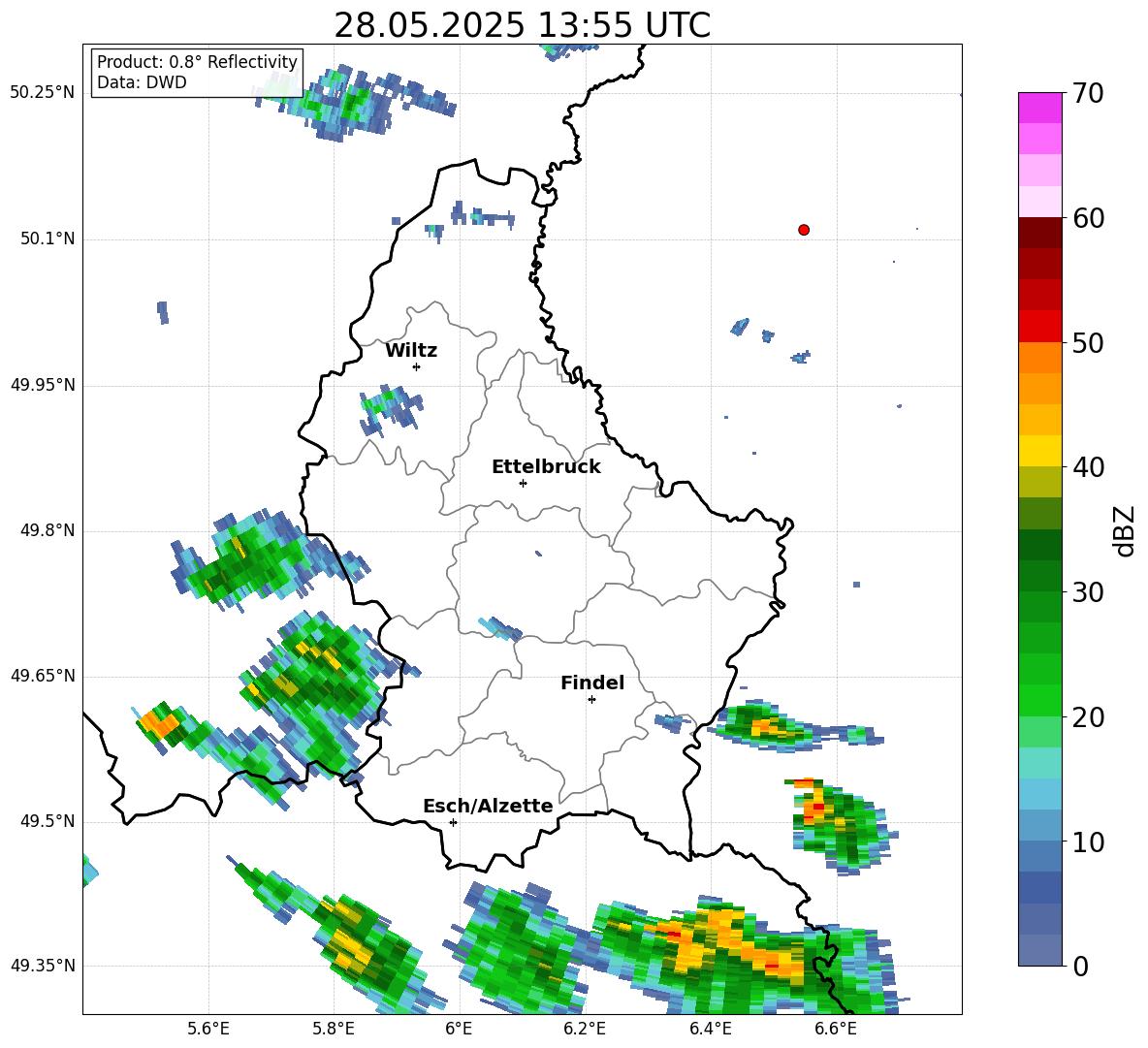
Task: Pick the yellow colorbar segment above 40
Action: tap(1039, 451)
